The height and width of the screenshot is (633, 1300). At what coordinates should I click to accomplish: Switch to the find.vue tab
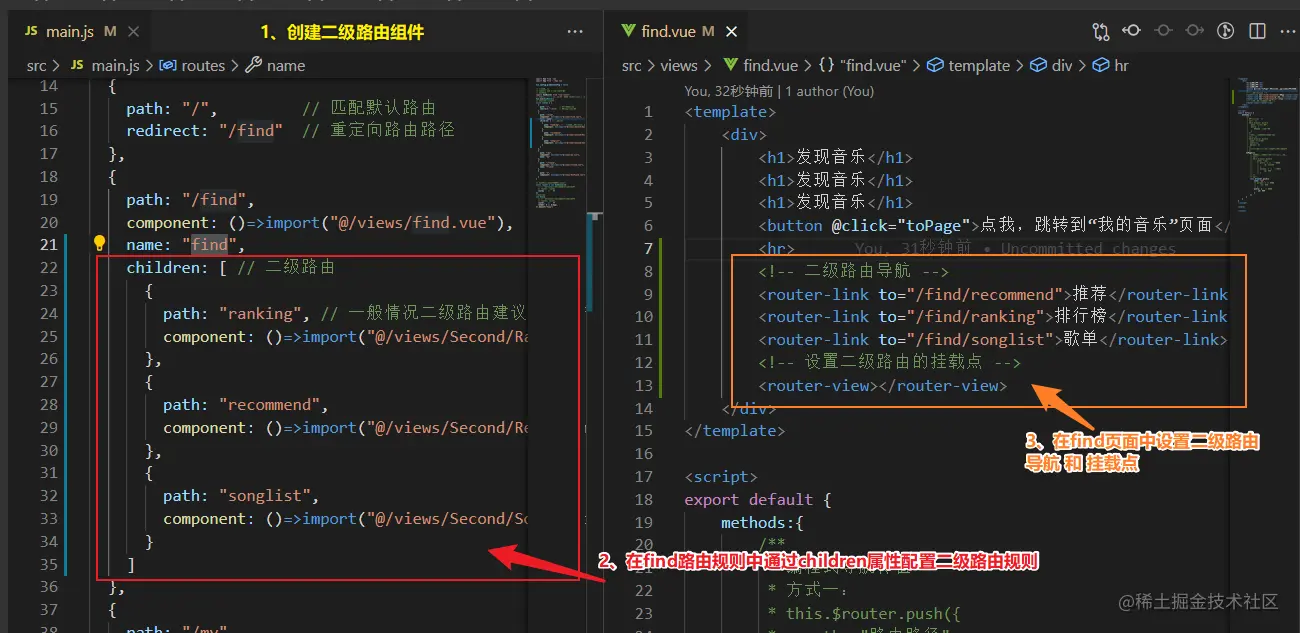[x=672, y=30]
